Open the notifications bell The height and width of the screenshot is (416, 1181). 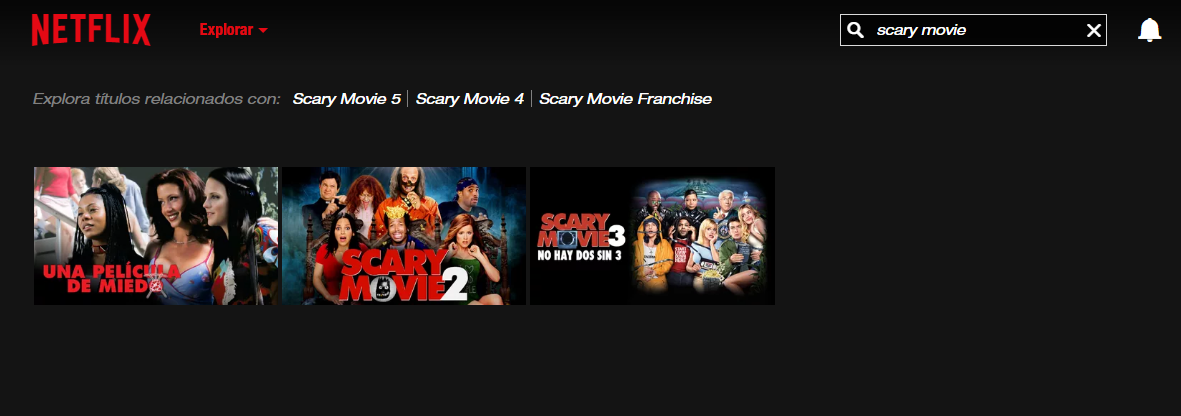(x=1149, y=30)
